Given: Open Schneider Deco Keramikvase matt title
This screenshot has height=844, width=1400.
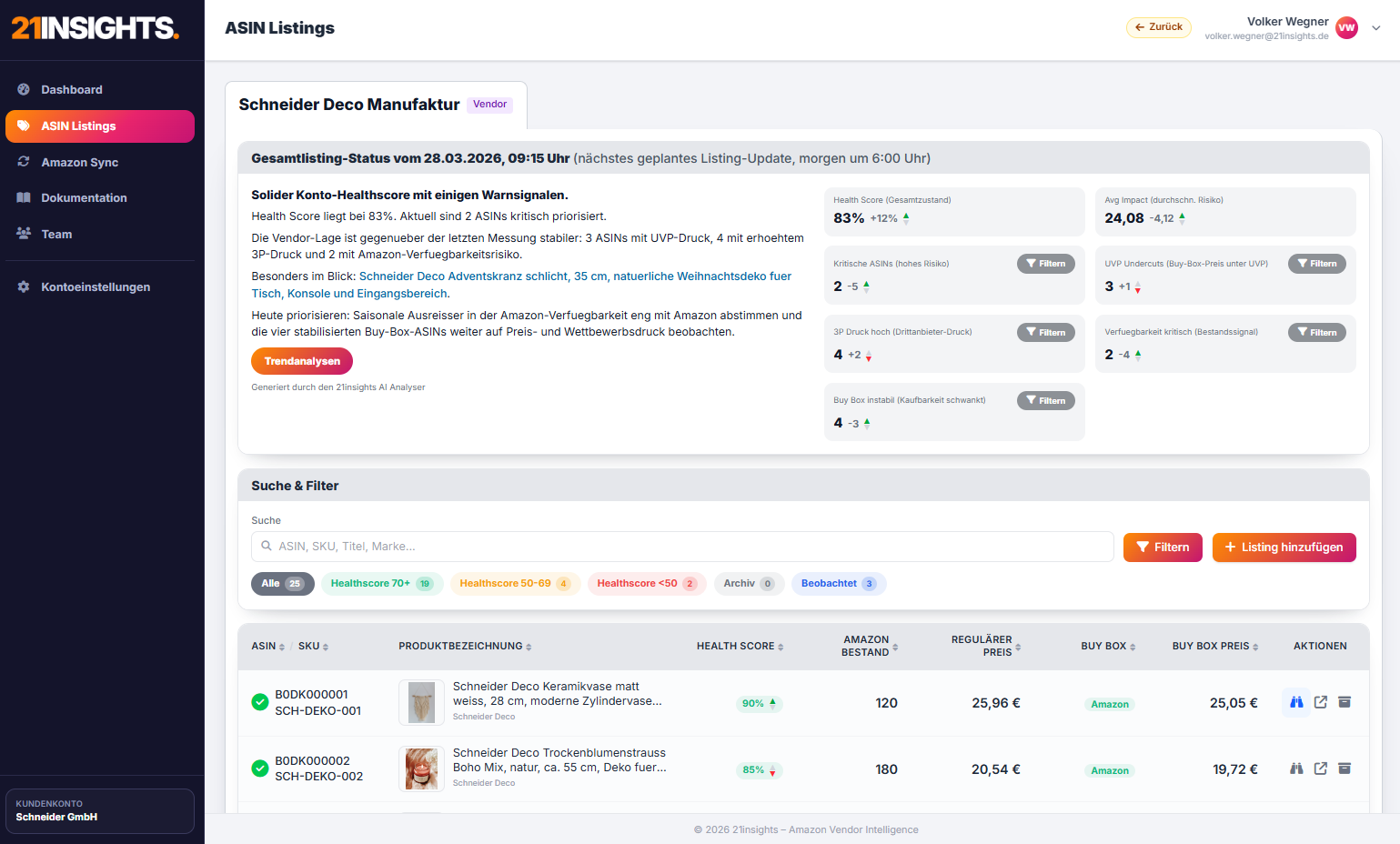Looking at the screenshot, I should [557, 694].
